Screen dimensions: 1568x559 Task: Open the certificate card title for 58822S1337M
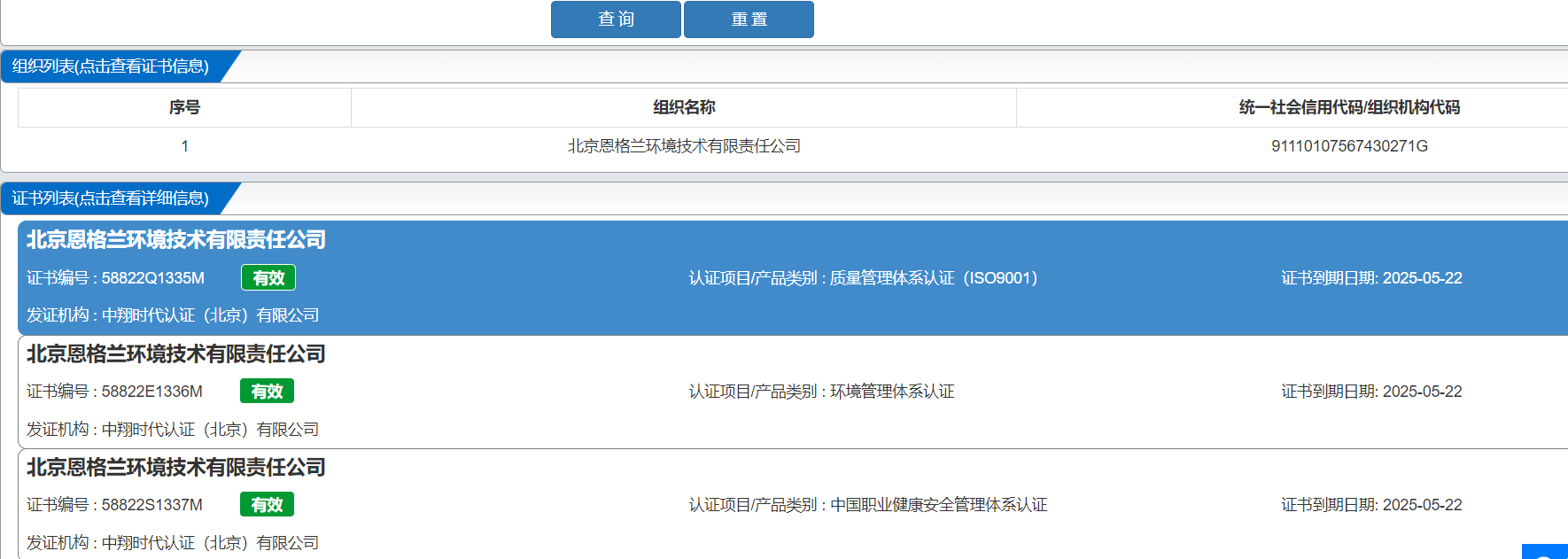[x=176, y=468]
